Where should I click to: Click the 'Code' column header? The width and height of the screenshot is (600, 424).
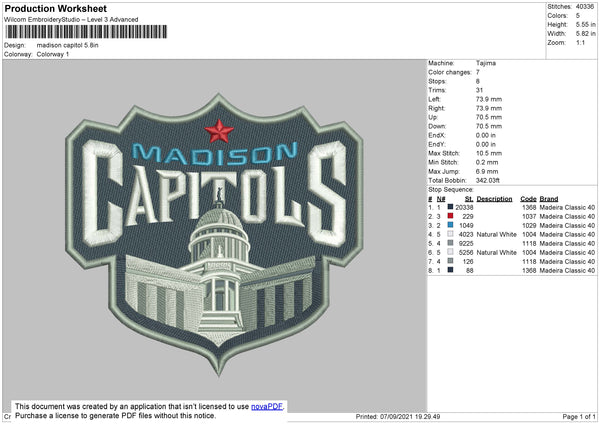(528, 199)
